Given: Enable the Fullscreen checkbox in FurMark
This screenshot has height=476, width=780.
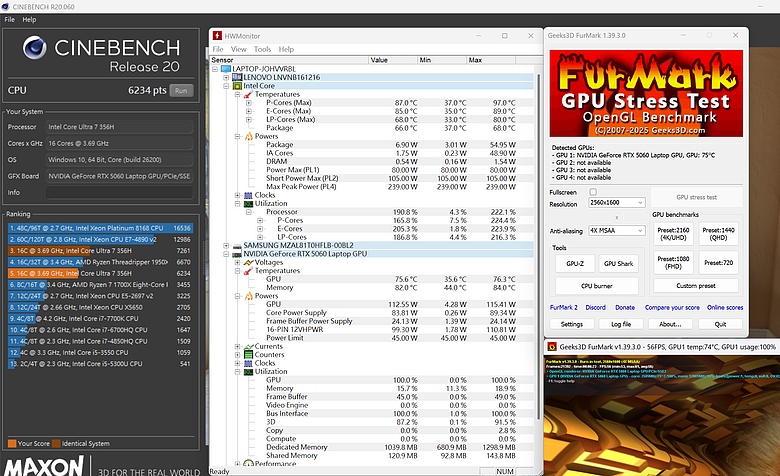Looking at the screenshot, I should [x=592, y=192].
